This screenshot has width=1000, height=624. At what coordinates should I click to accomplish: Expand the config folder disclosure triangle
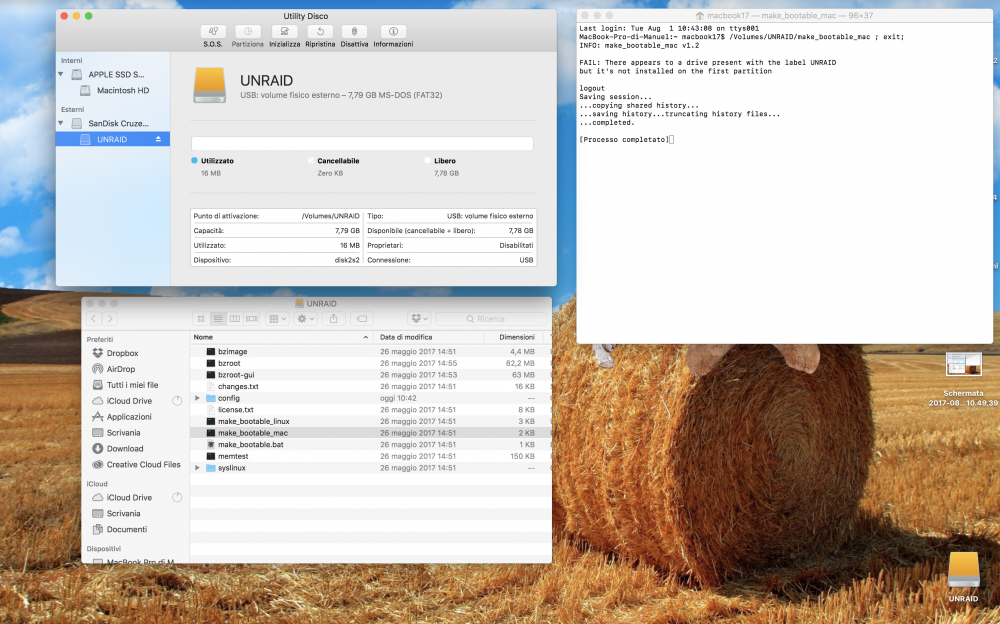pos(198,398)
